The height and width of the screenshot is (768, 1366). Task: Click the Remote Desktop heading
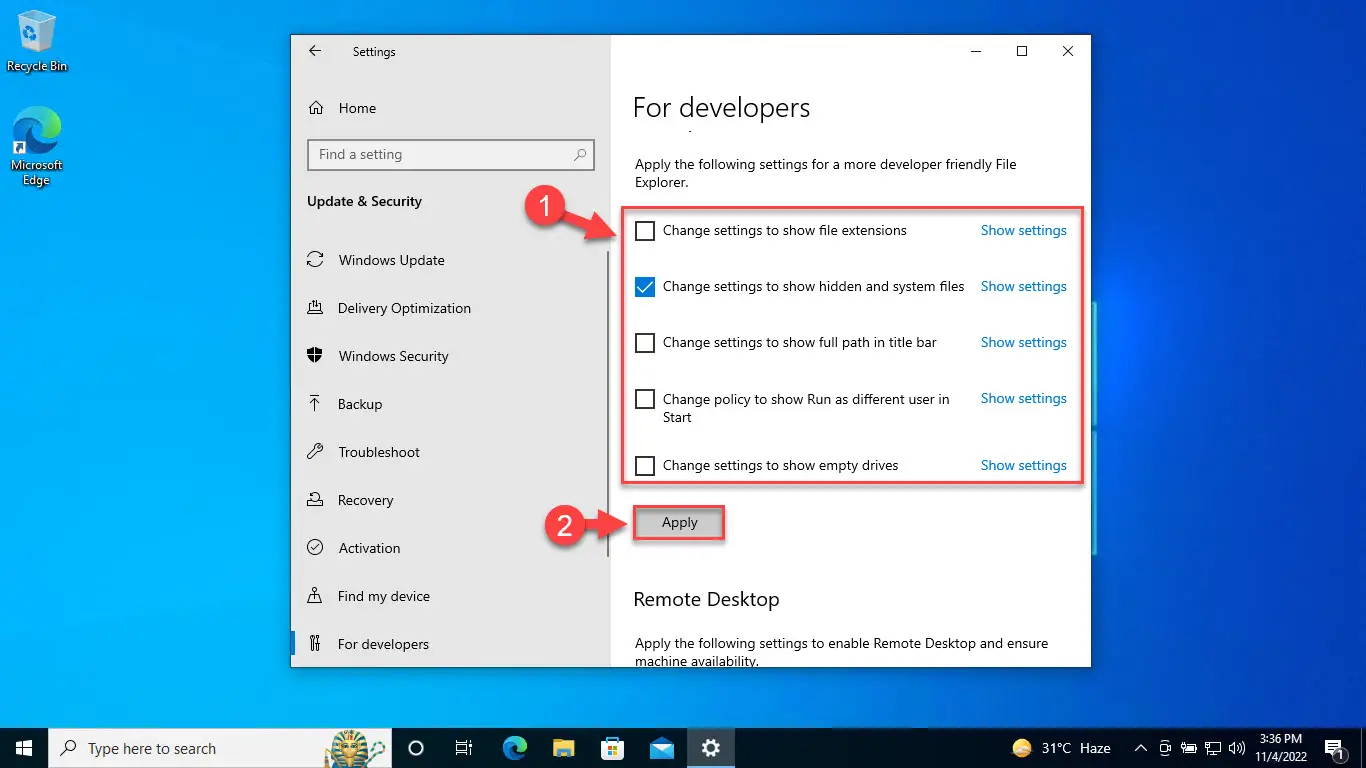(706, 600)
